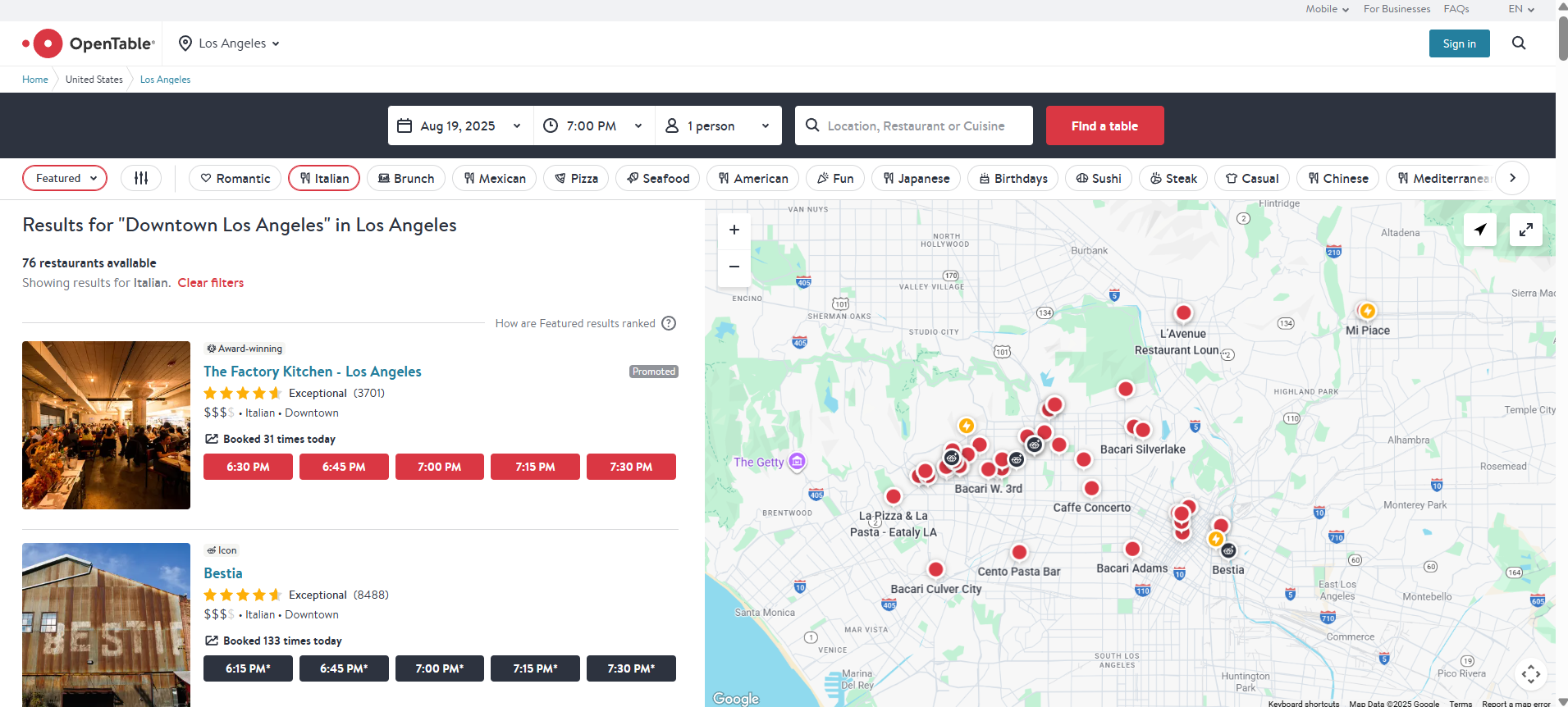Open the party size dropdown
Screen dimensions: 1568x707
point(717,125)
